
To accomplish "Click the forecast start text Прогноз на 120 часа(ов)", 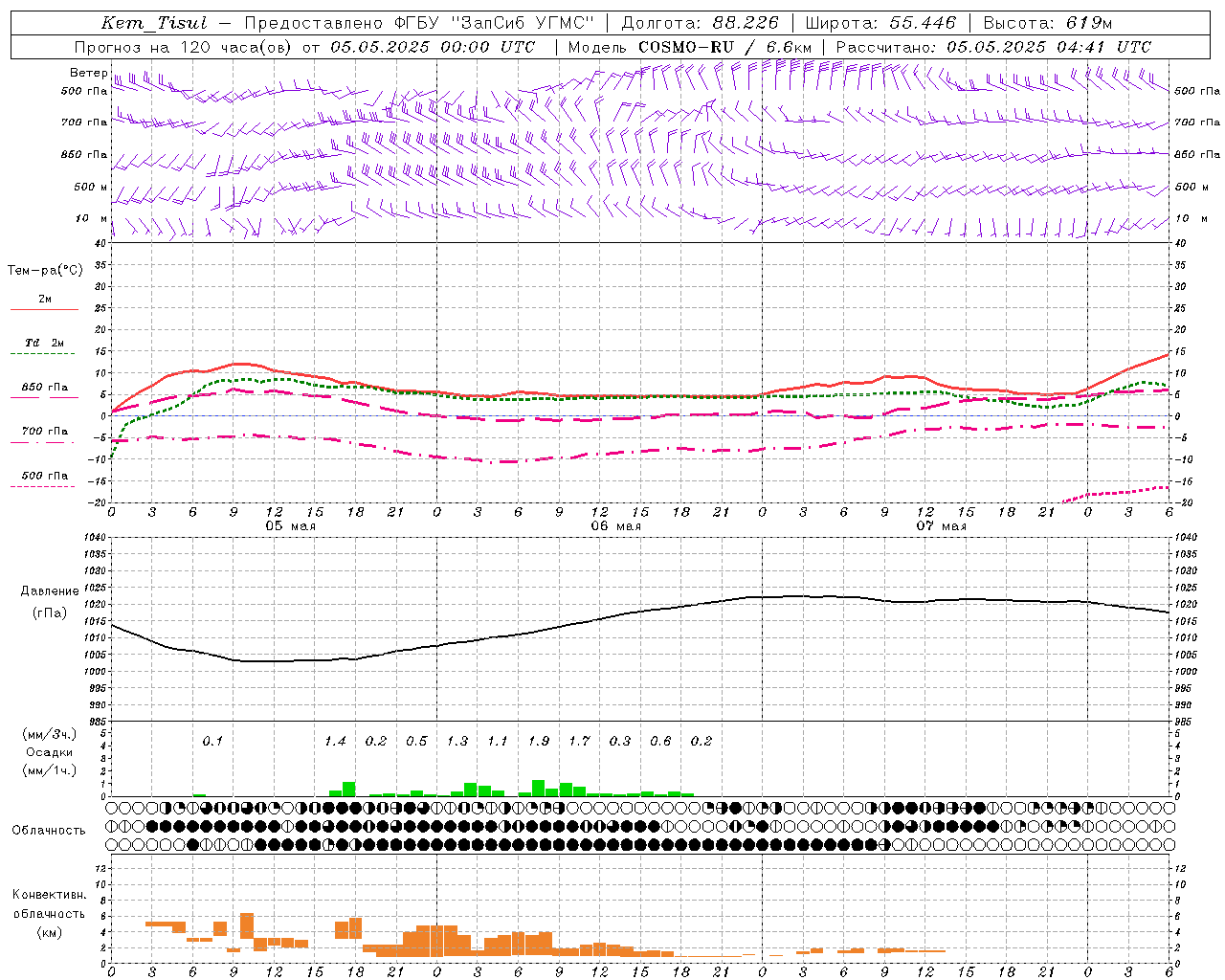I will click(x=186, y=47).
